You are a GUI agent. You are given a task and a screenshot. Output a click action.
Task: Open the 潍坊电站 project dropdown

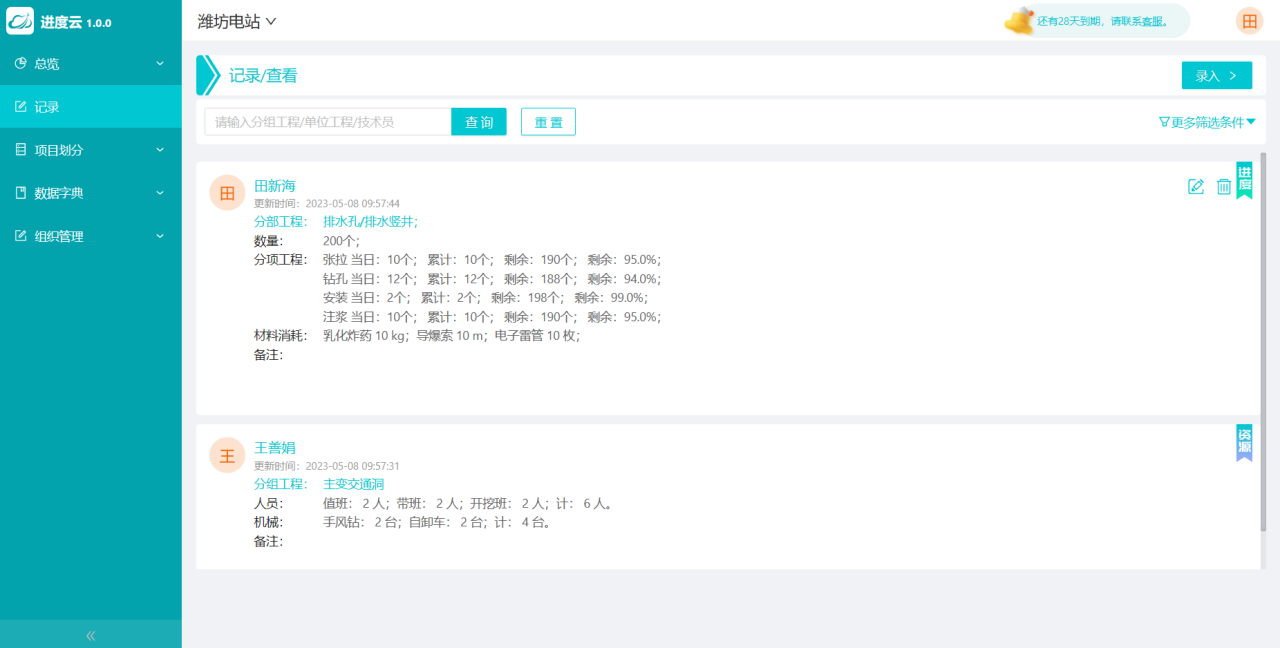(237, 21)
